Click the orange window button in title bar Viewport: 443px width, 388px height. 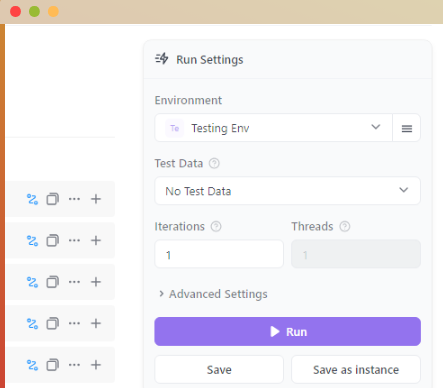53,11
